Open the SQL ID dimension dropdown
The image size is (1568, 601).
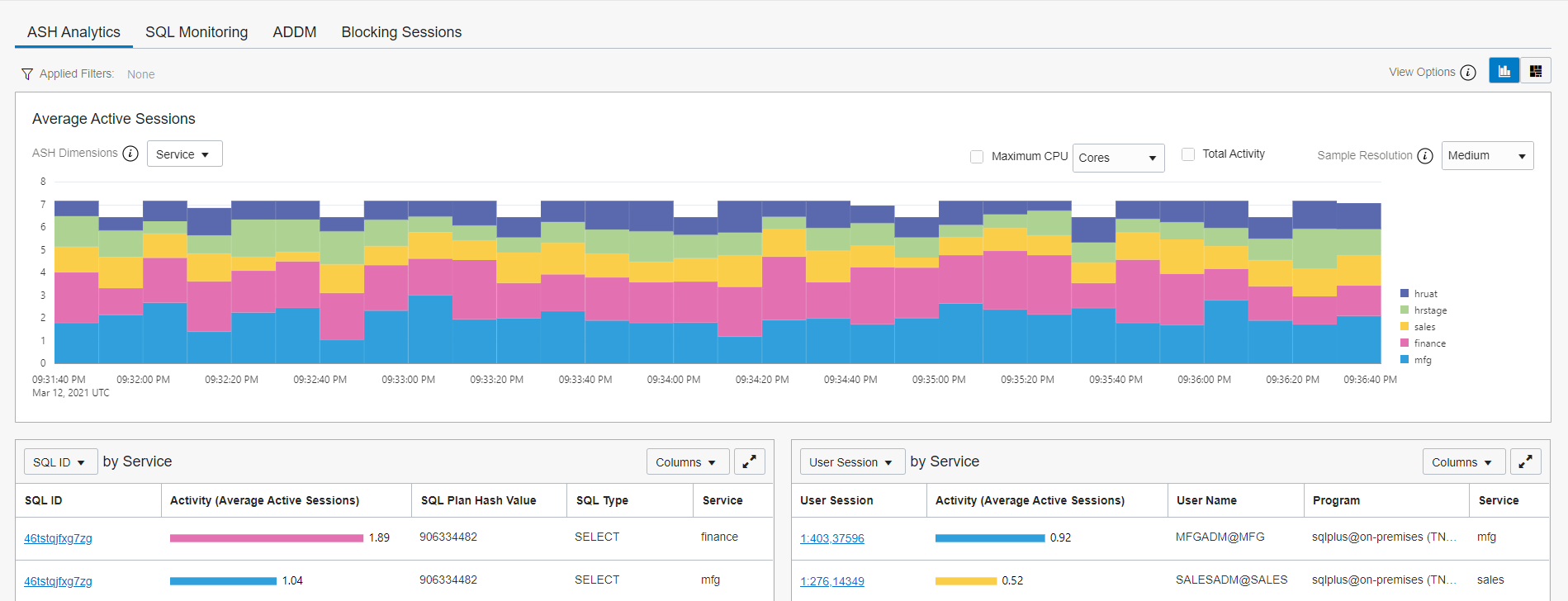click(60, 462)
